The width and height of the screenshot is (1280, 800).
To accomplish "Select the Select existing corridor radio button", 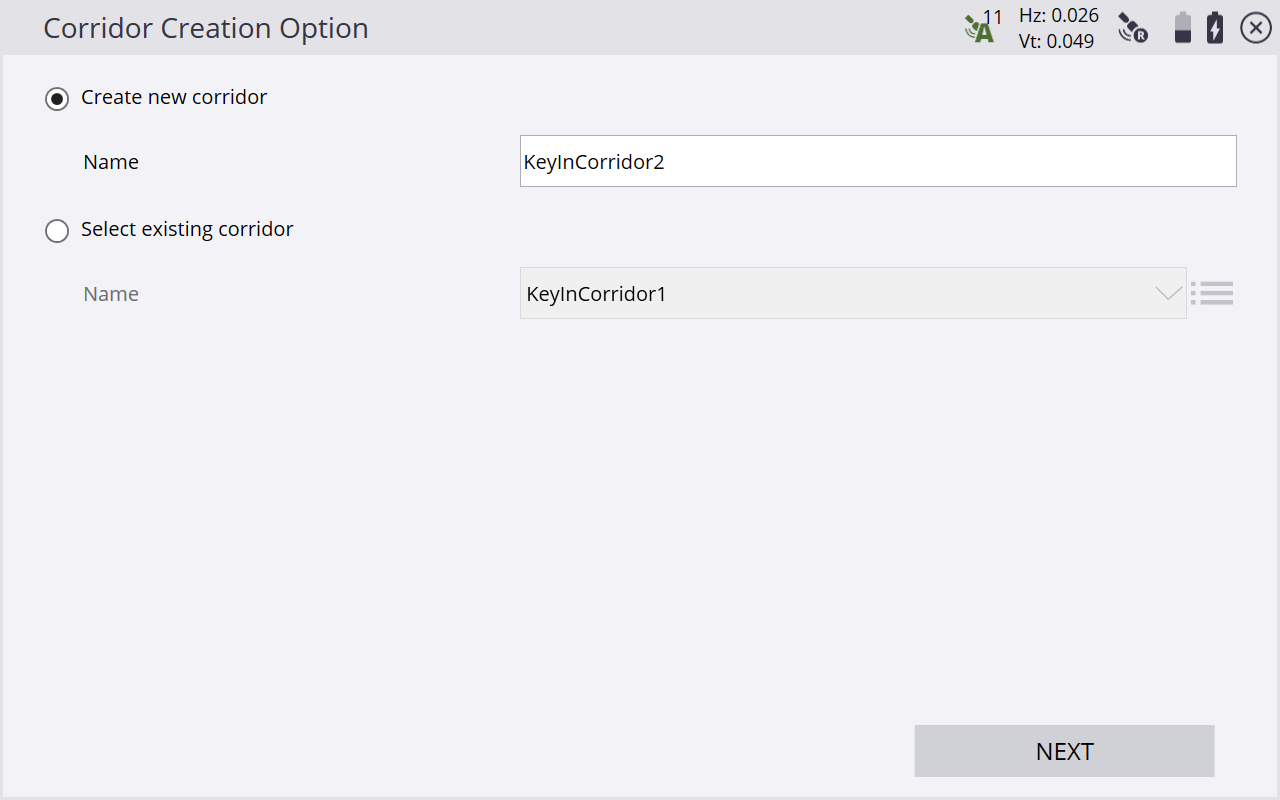I will point(57,230).
